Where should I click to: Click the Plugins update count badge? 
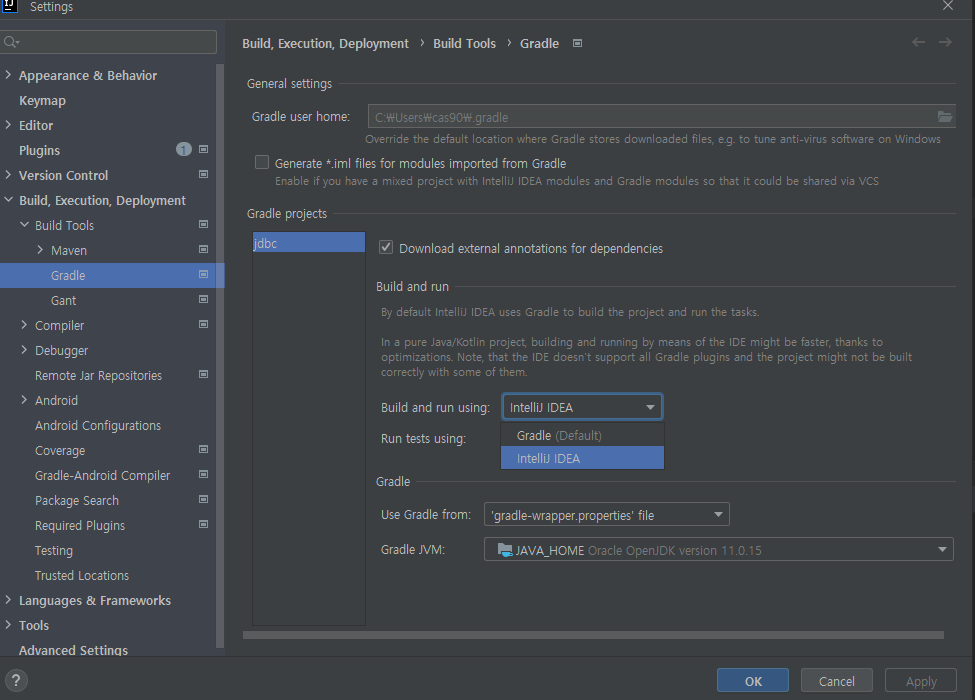tap(183, 149)
